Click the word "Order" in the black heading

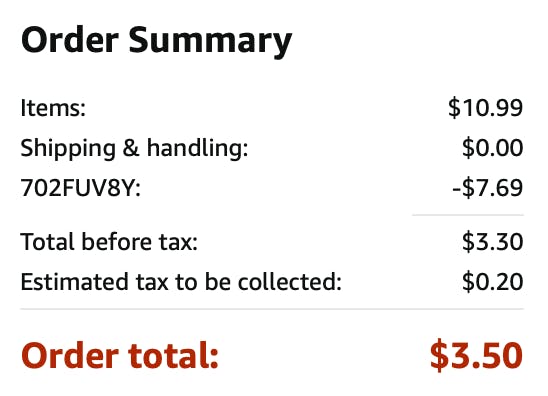coord(70,40)
